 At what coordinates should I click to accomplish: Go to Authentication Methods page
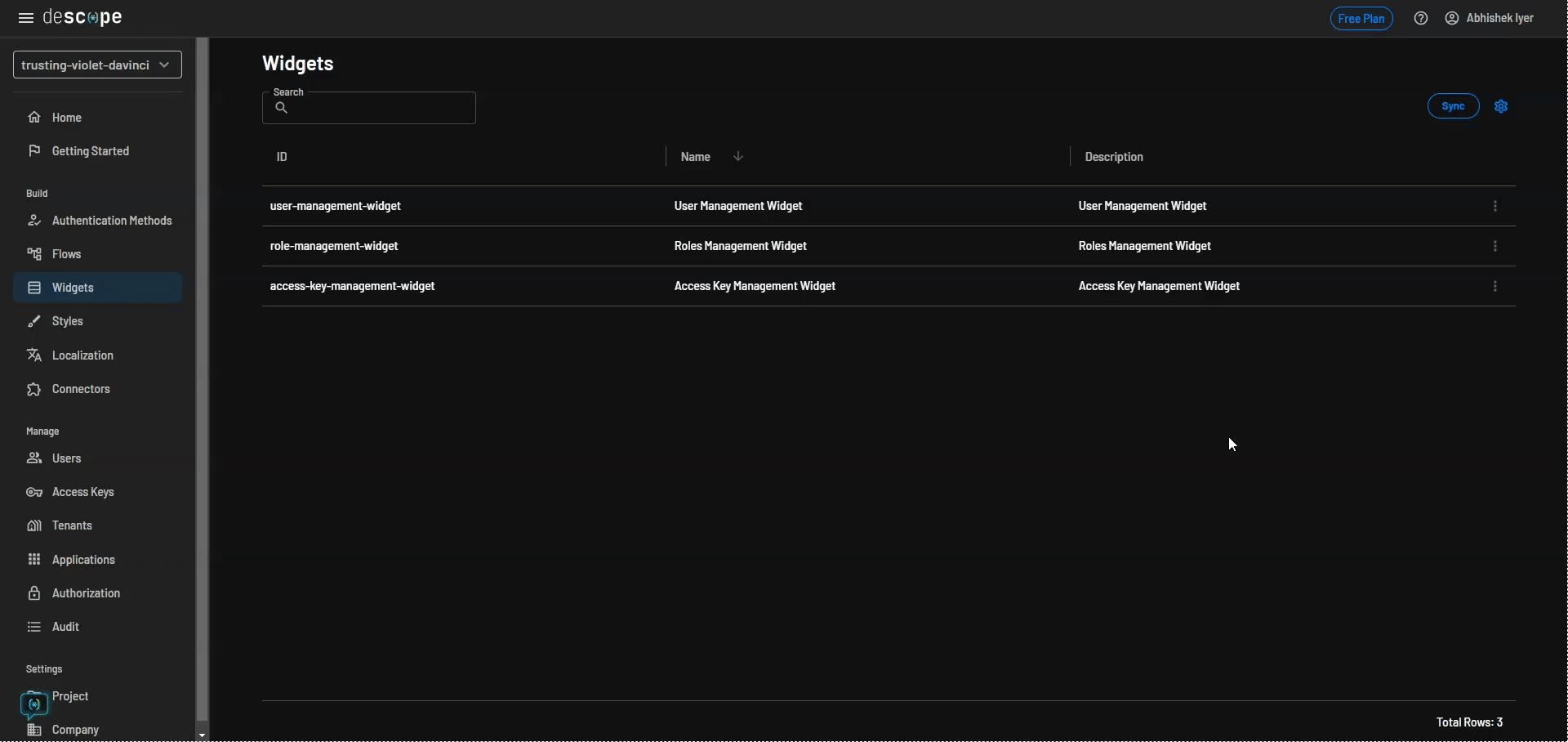point(111,221)
